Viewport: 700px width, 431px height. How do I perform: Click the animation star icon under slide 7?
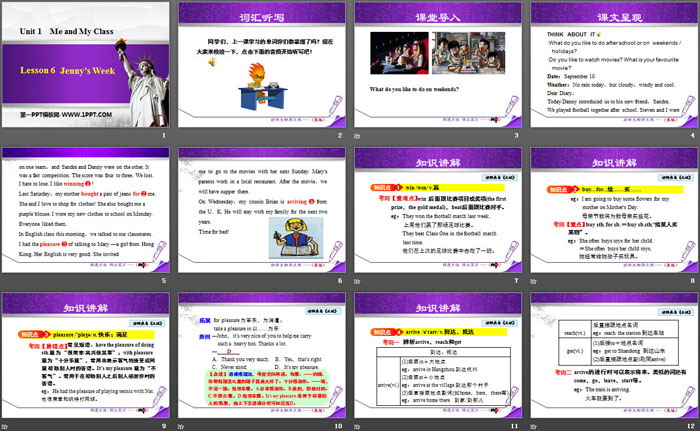click(357, 281)
